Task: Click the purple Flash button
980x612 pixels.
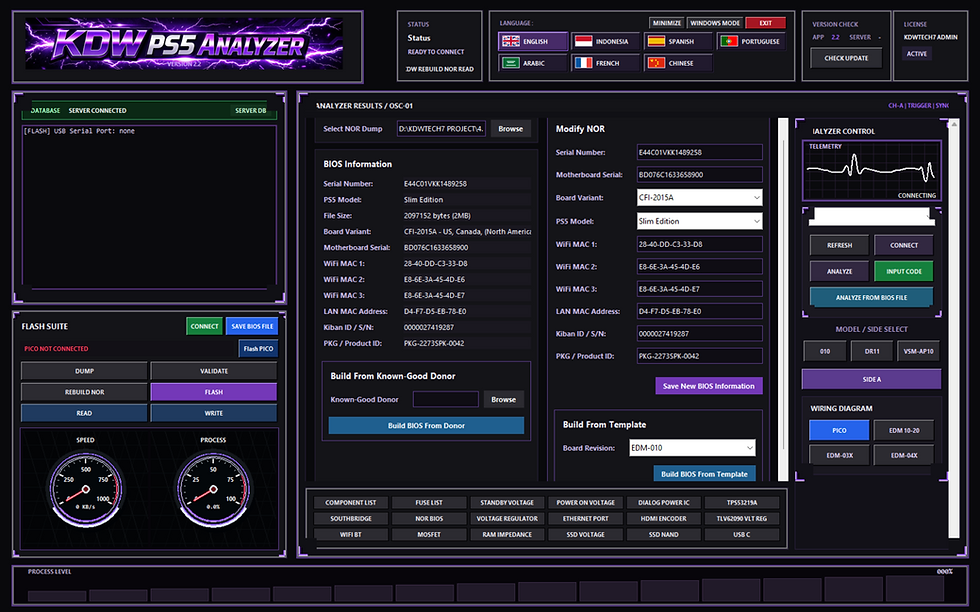Action: 214,392
